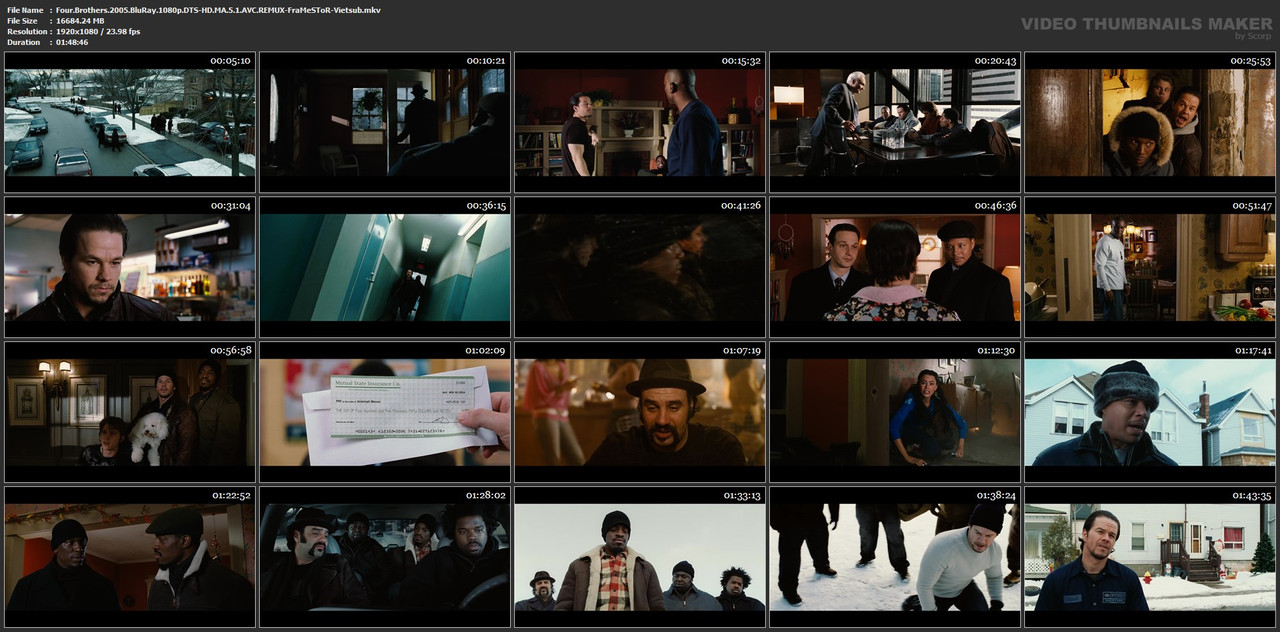Open the thumbnail at 00:05:10
The width and height of the screenshot is (1280, 632).
click(130, 122)
